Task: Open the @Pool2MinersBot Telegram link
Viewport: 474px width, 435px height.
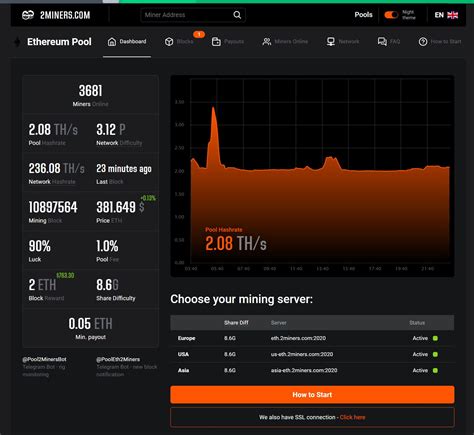Action: (x=44, y=359)
